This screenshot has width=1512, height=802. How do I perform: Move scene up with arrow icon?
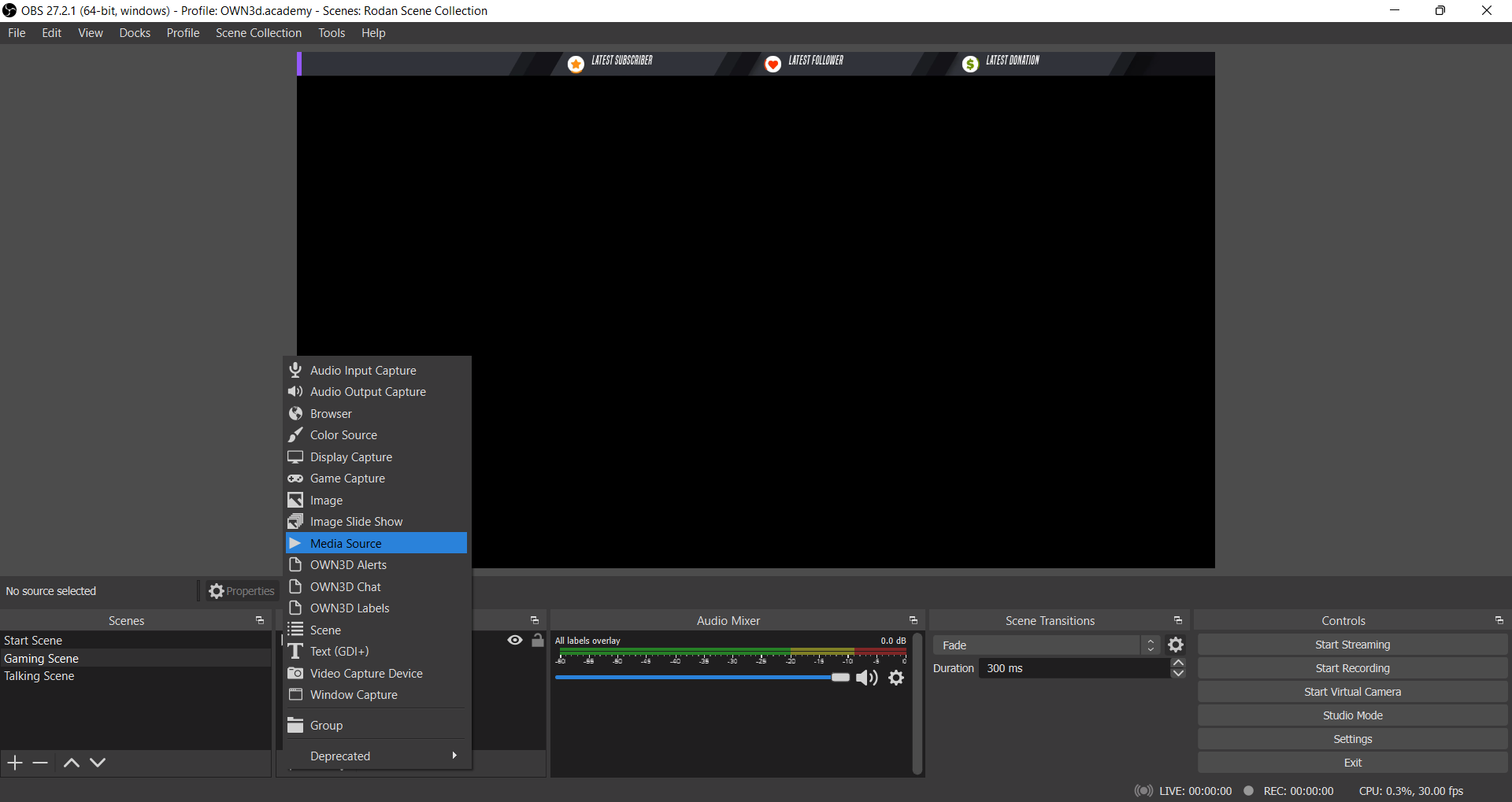pos(71,763)
